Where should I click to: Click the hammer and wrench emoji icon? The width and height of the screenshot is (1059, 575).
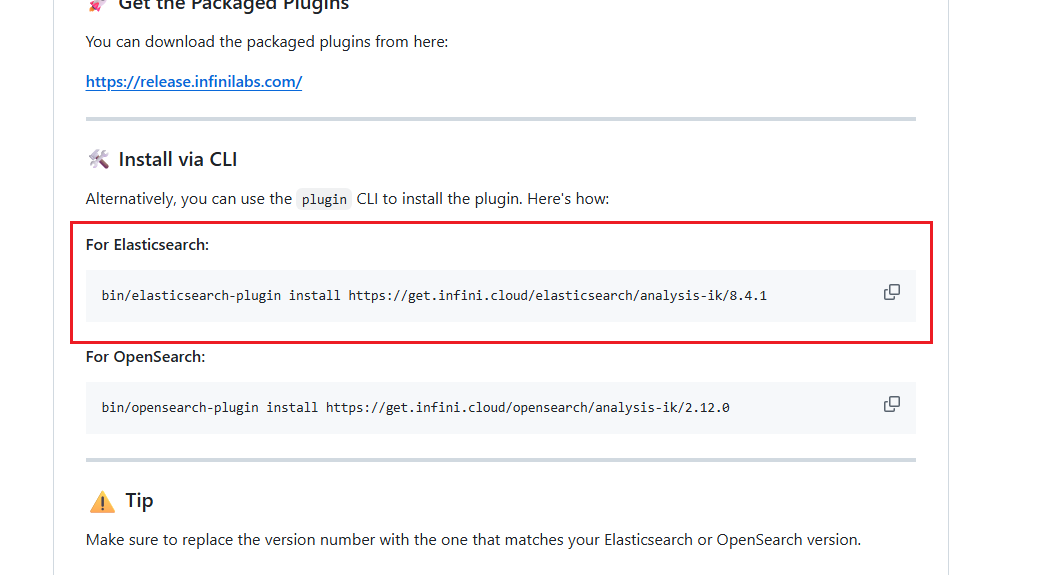click(98, 159)
